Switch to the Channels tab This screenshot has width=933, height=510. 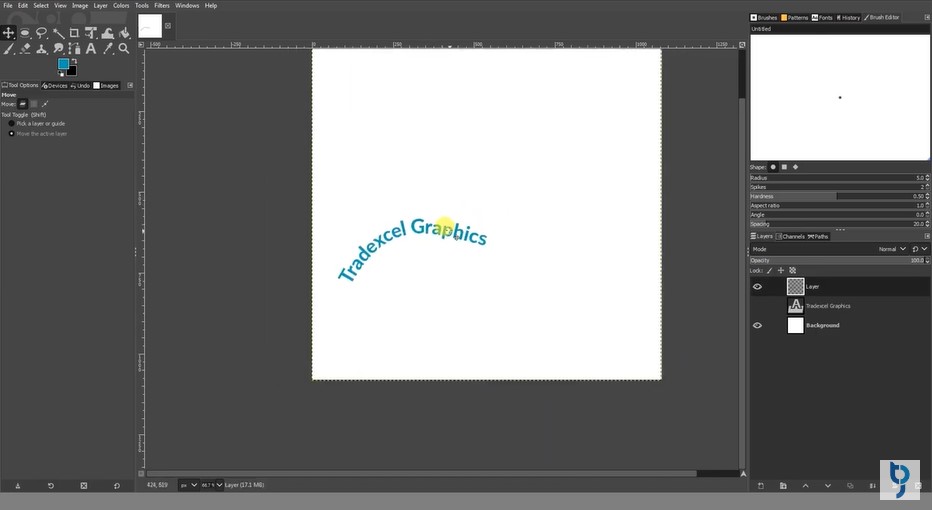[790, 236]
